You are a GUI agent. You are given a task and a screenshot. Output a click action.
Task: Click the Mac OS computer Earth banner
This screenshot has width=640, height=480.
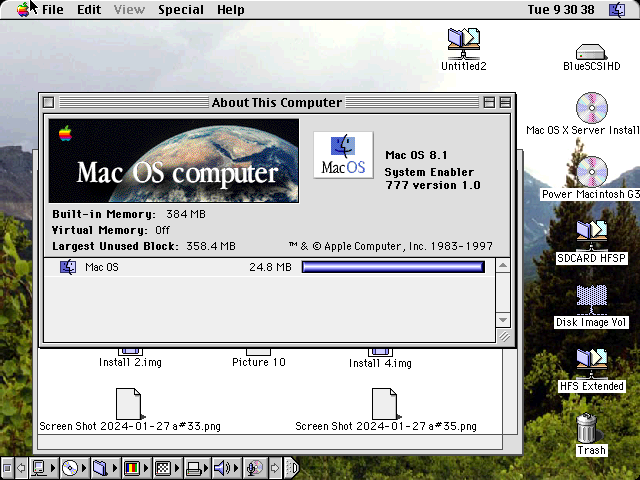click(174, 160)
